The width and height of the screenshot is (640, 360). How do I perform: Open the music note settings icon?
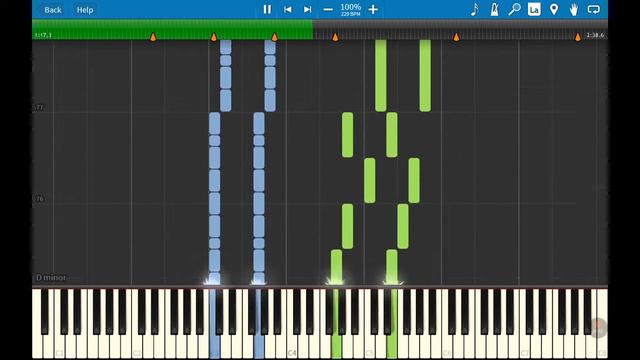coord(474,9)
